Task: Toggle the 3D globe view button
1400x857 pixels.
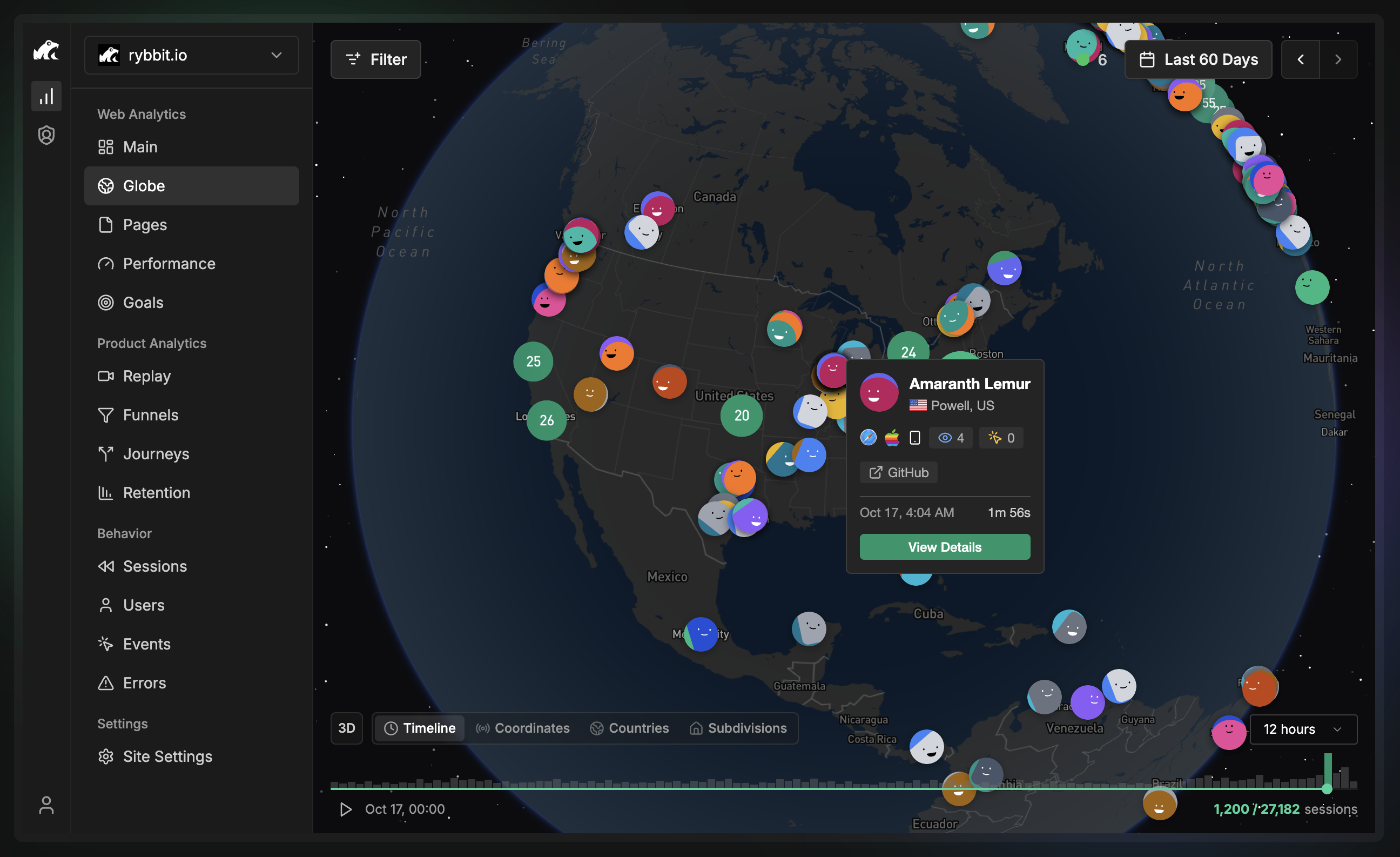Action: click(x=347, y=728)
